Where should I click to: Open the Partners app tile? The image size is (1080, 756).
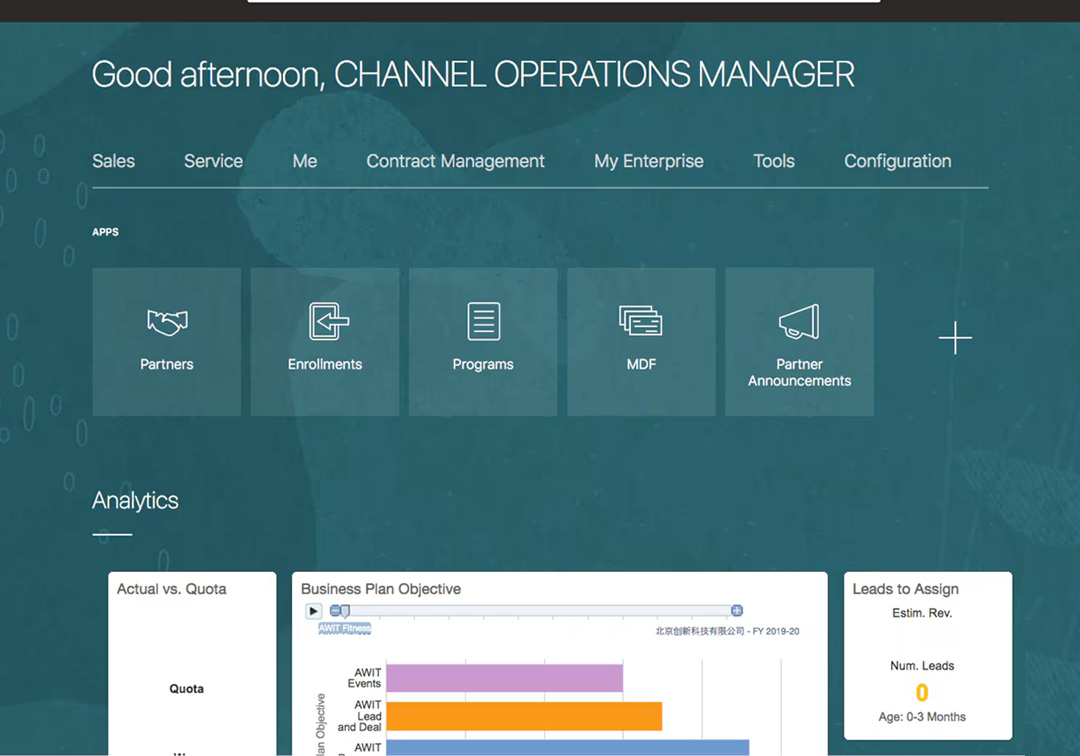pos(167,341)
